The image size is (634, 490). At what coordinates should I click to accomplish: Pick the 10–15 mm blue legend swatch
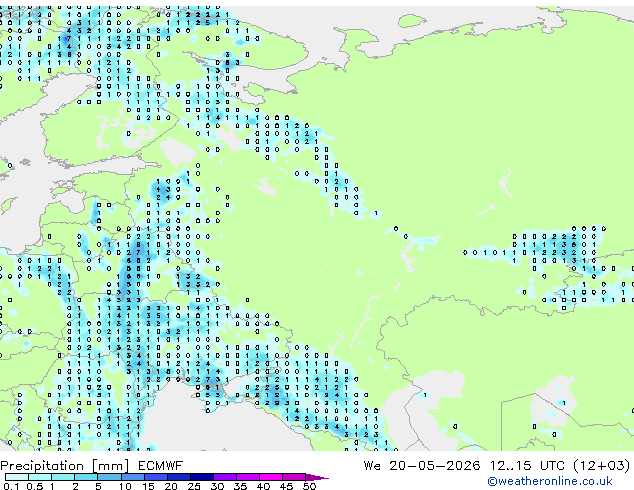[132, 477]
